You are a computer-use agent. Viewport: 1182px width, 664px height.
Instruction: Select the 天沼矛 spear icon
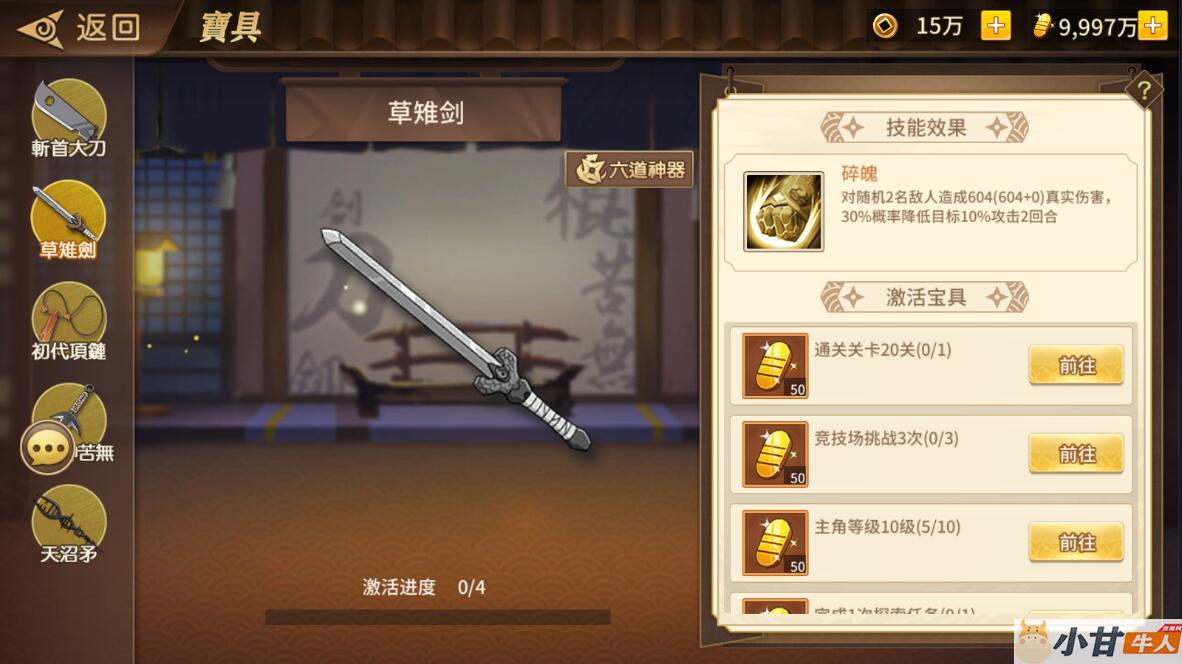pos(68,524)
